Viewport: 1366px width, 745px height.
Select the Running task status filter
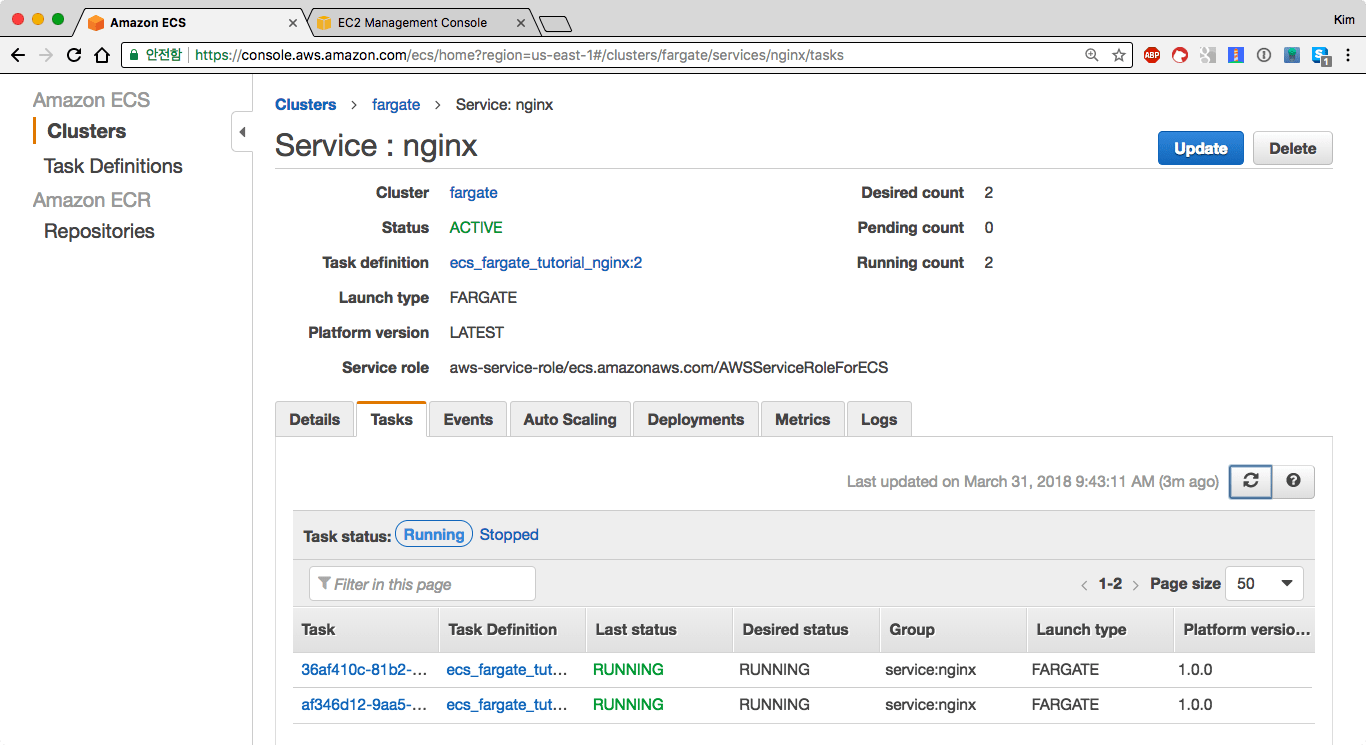click(x=434, y=535)
